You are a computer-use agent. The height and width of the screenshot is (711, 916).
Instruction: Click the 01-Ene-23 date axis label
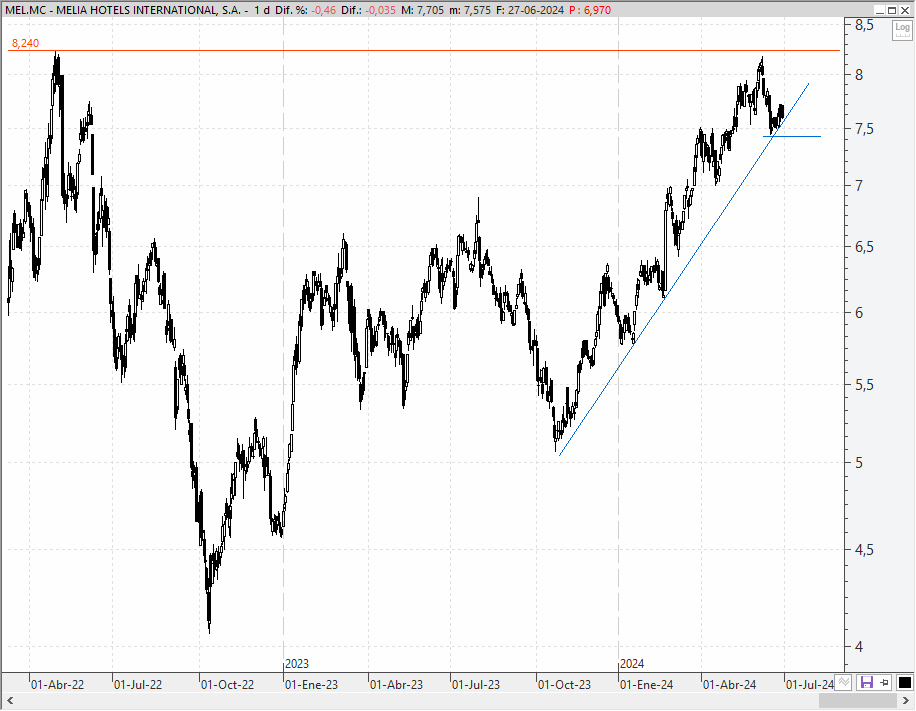coord(311,684)
